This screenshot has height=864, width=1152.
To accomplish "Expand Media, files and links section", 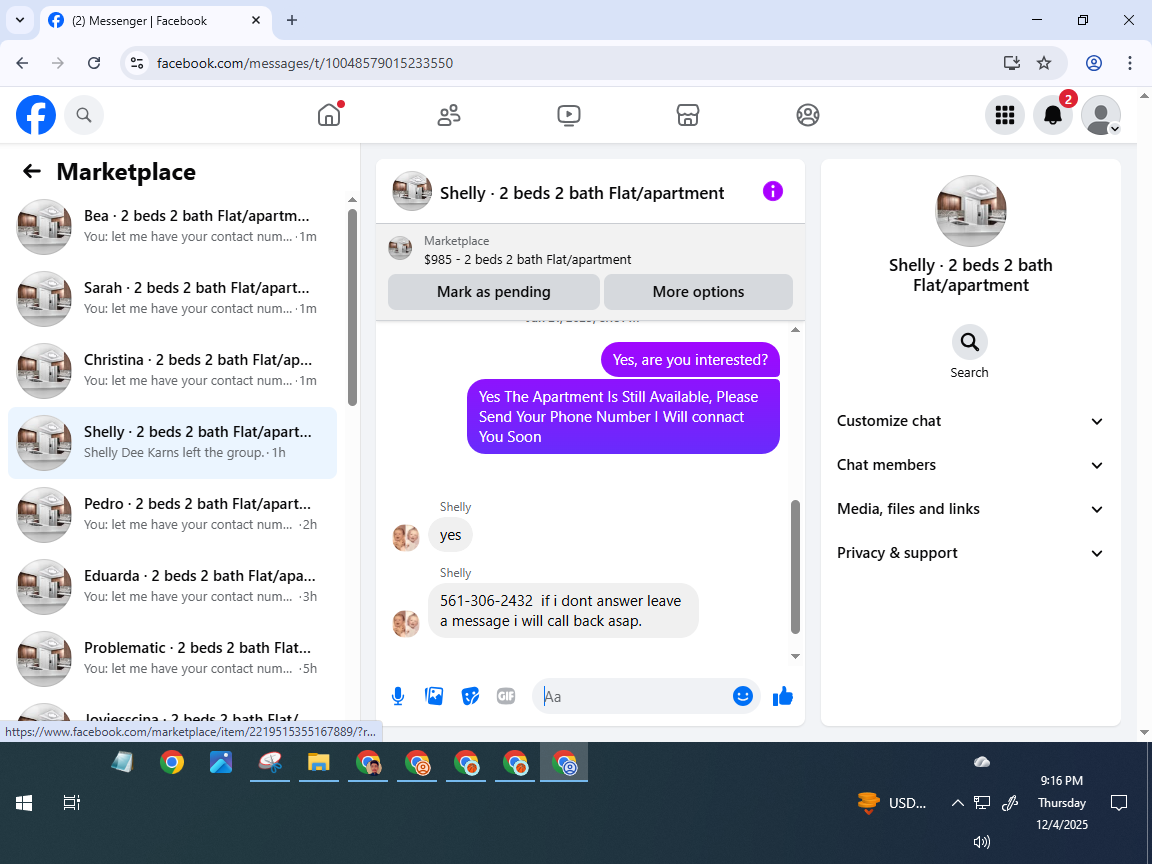I will (x=970, y=509).
